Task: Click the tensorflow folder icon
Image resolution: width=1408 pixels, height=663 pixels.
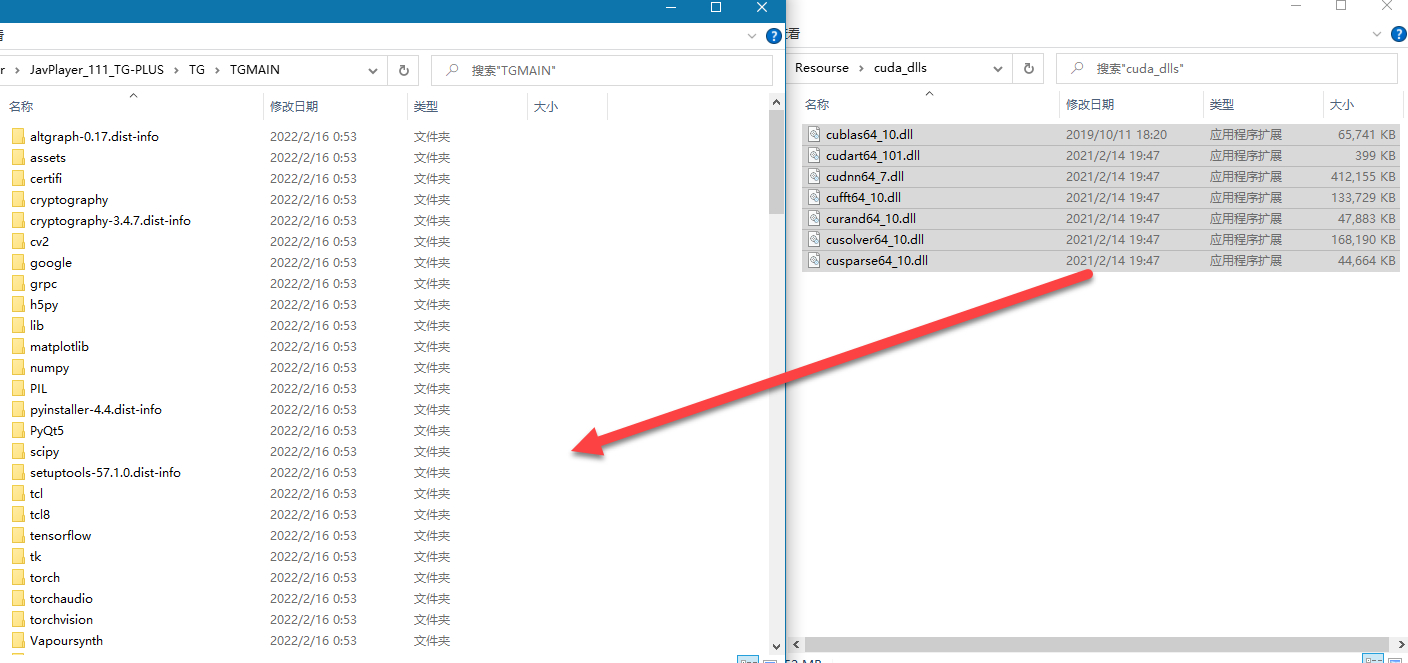Action: click(x=17, y=535)
